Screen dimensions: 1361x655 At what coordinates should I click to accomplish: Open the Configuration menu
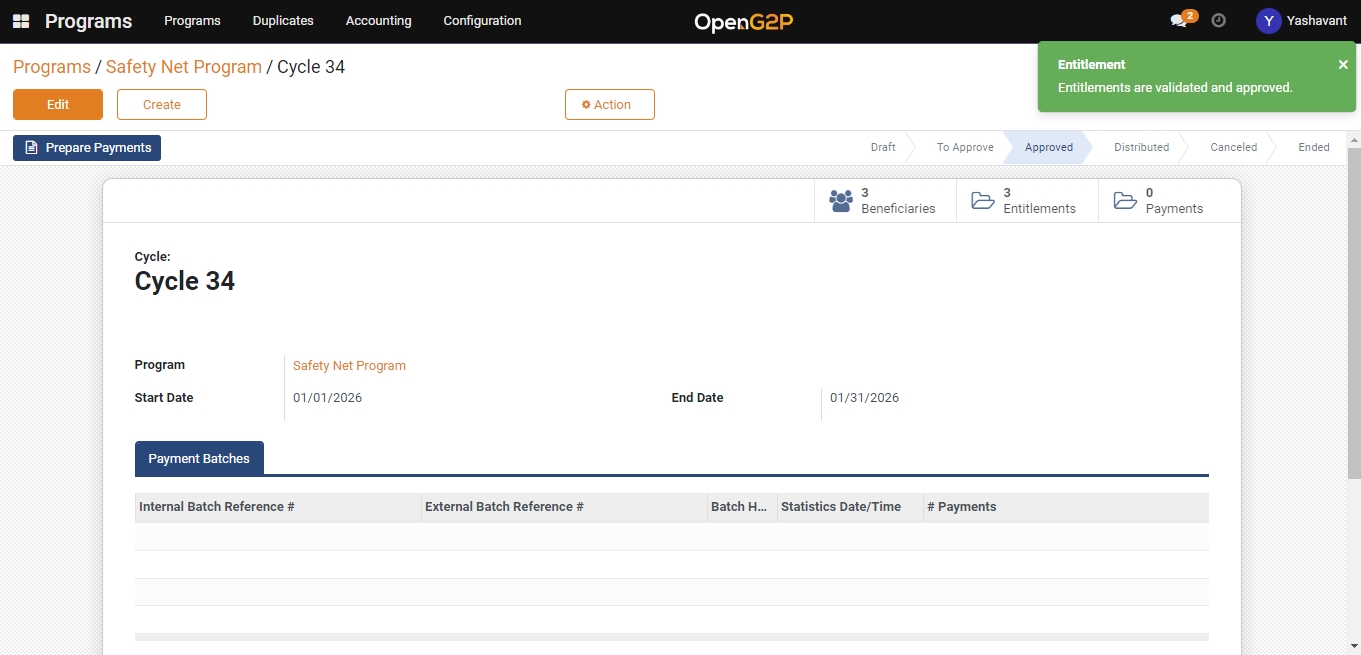(482, 21)
